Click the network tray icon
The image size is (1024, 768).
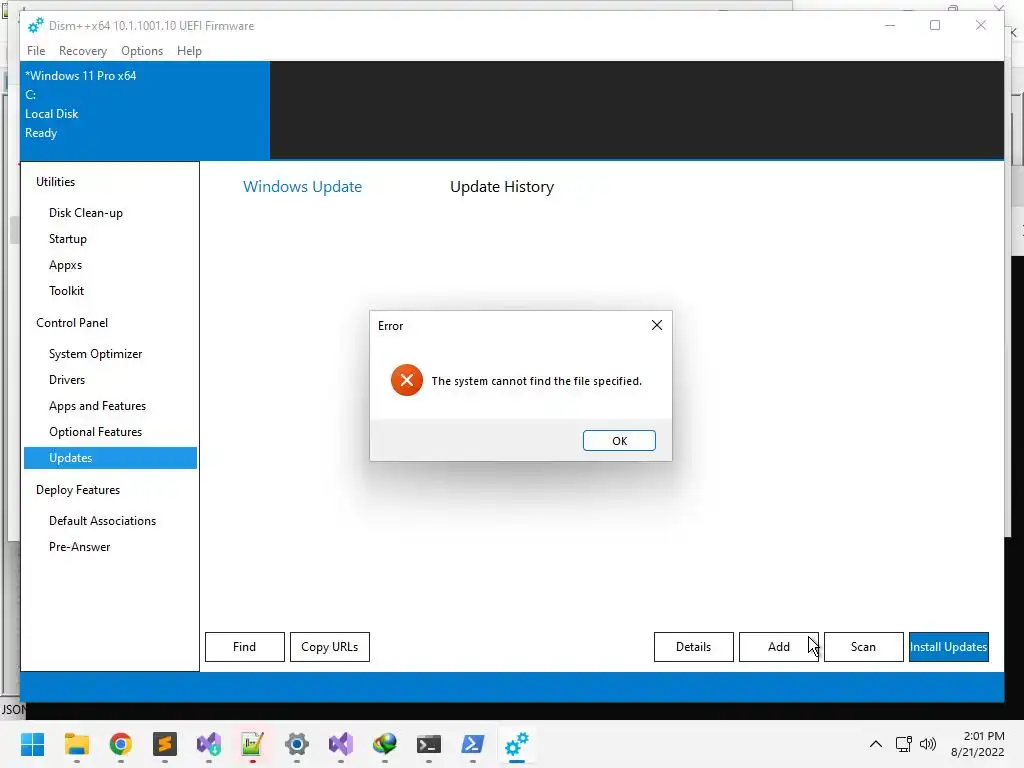[x=904, y=744]
